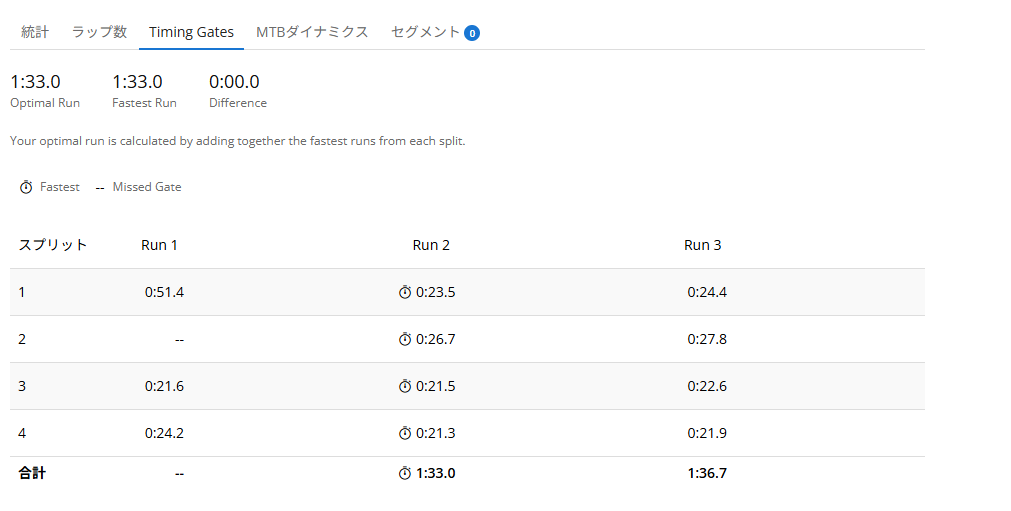Click the stopwatch icon beside 0:26.7
The image size is (1011, 511).
pos(405,339)
